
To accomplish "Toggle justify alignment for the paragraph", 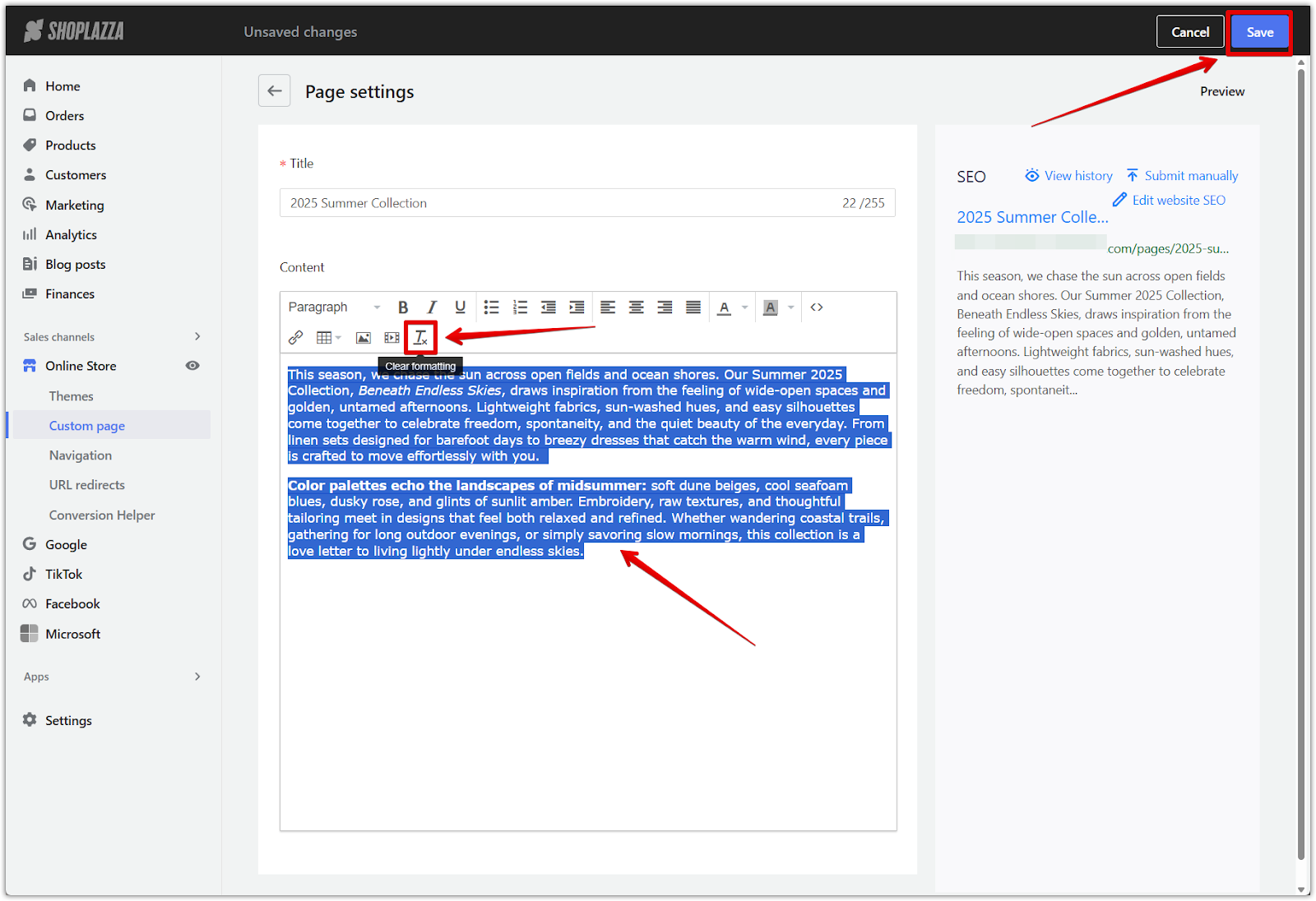I will click(x=693, y=307).
